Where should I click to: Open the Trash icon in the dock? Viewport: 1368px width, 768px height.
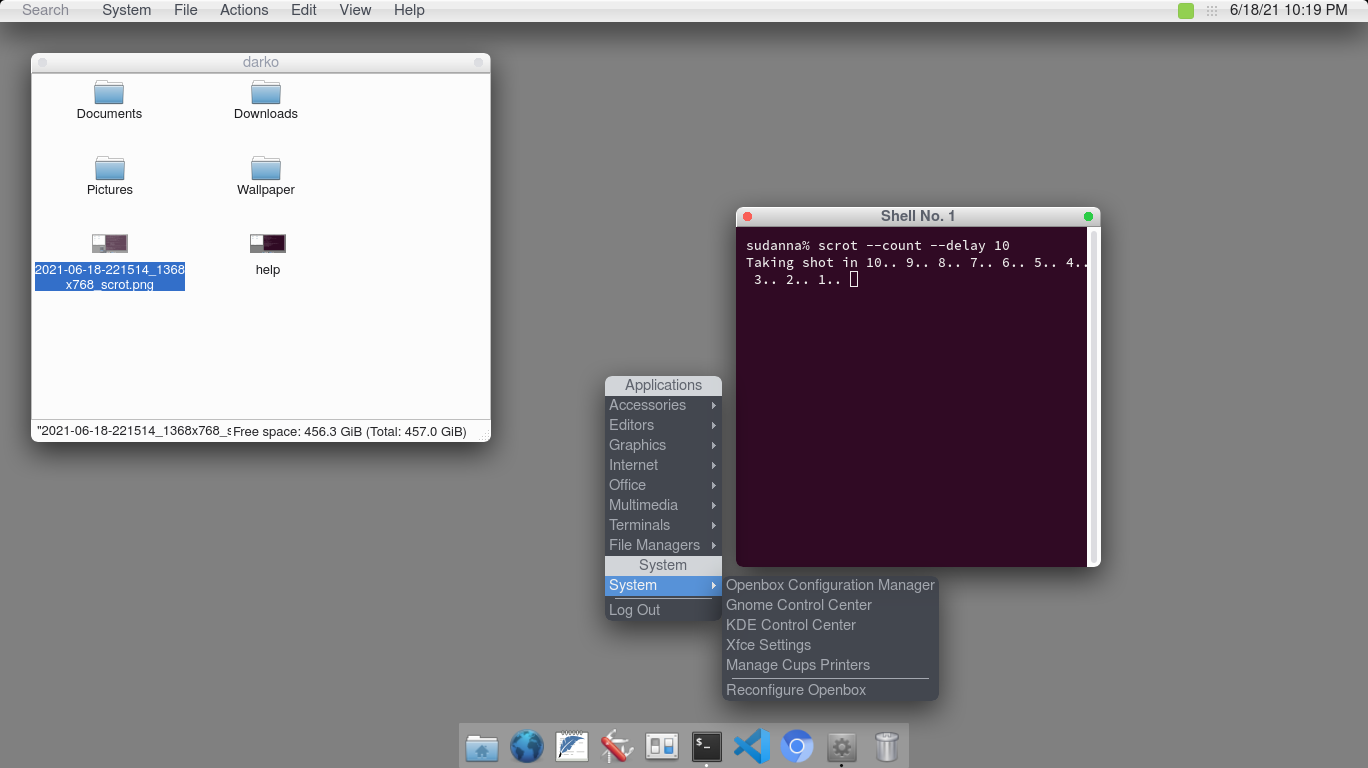pos(886,746)
